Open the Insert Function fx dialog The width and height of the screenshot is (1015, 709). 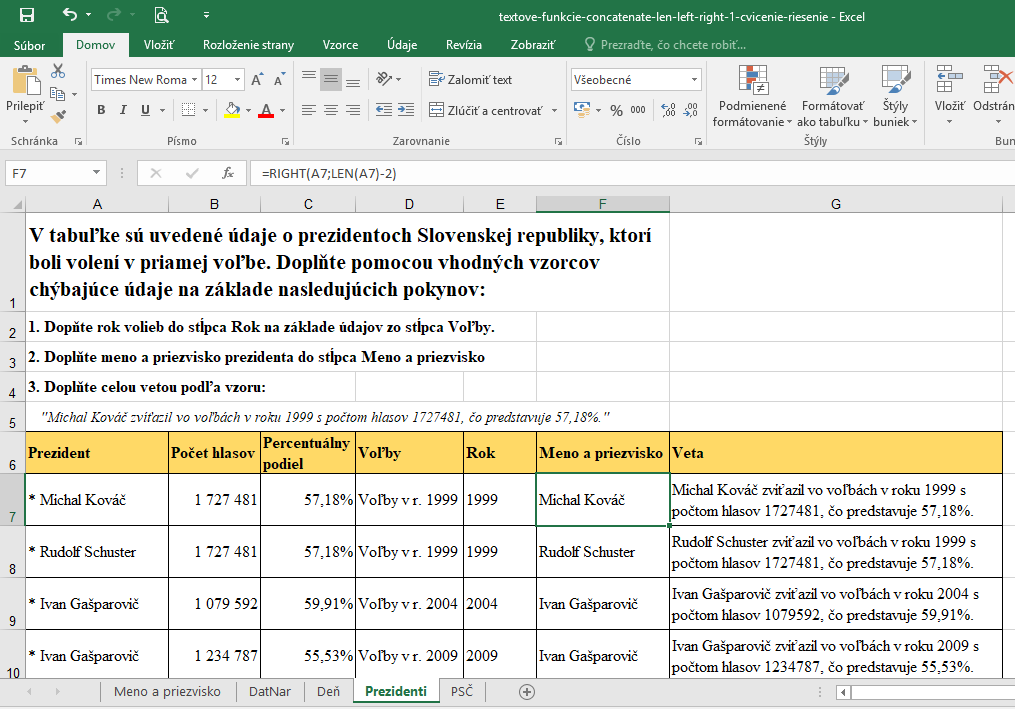pos(228,173)
